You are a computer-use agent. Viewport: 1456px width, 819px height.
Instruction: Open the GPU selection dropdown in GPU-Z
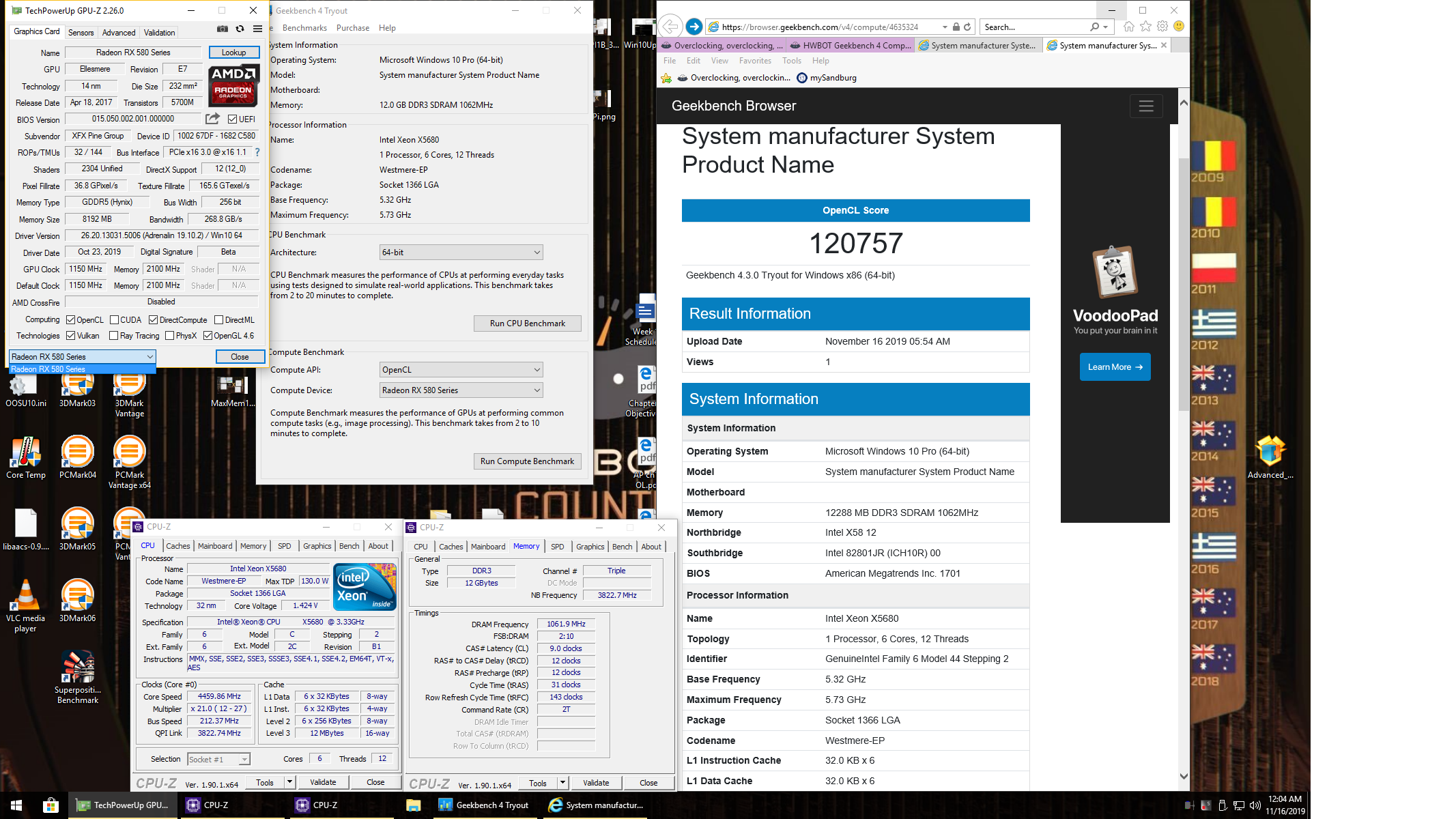click(83, 357)
